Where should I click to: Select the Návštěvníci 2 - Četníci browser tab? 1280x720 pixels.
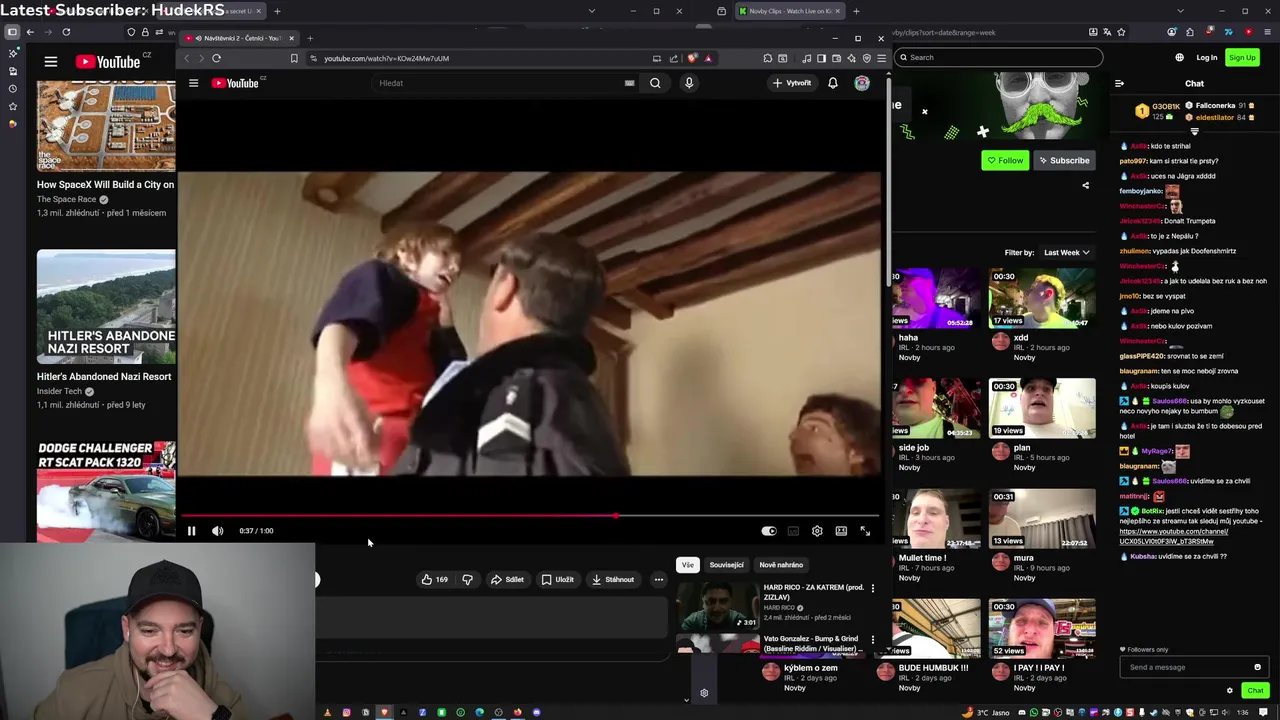tap(238, 38)
